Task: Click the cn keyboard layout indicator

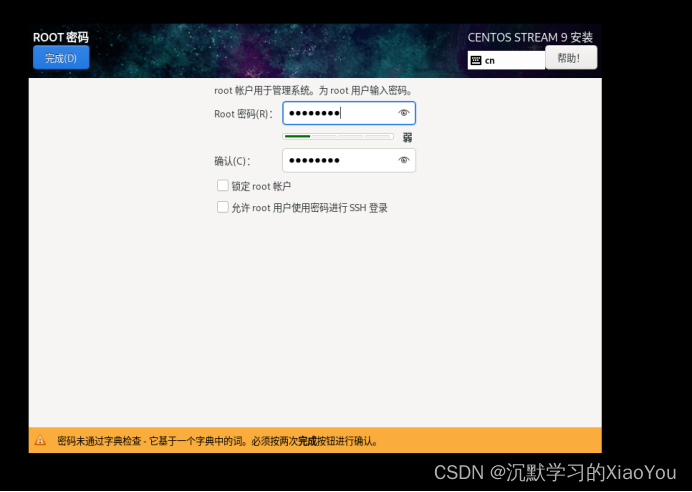Action: 506,60
